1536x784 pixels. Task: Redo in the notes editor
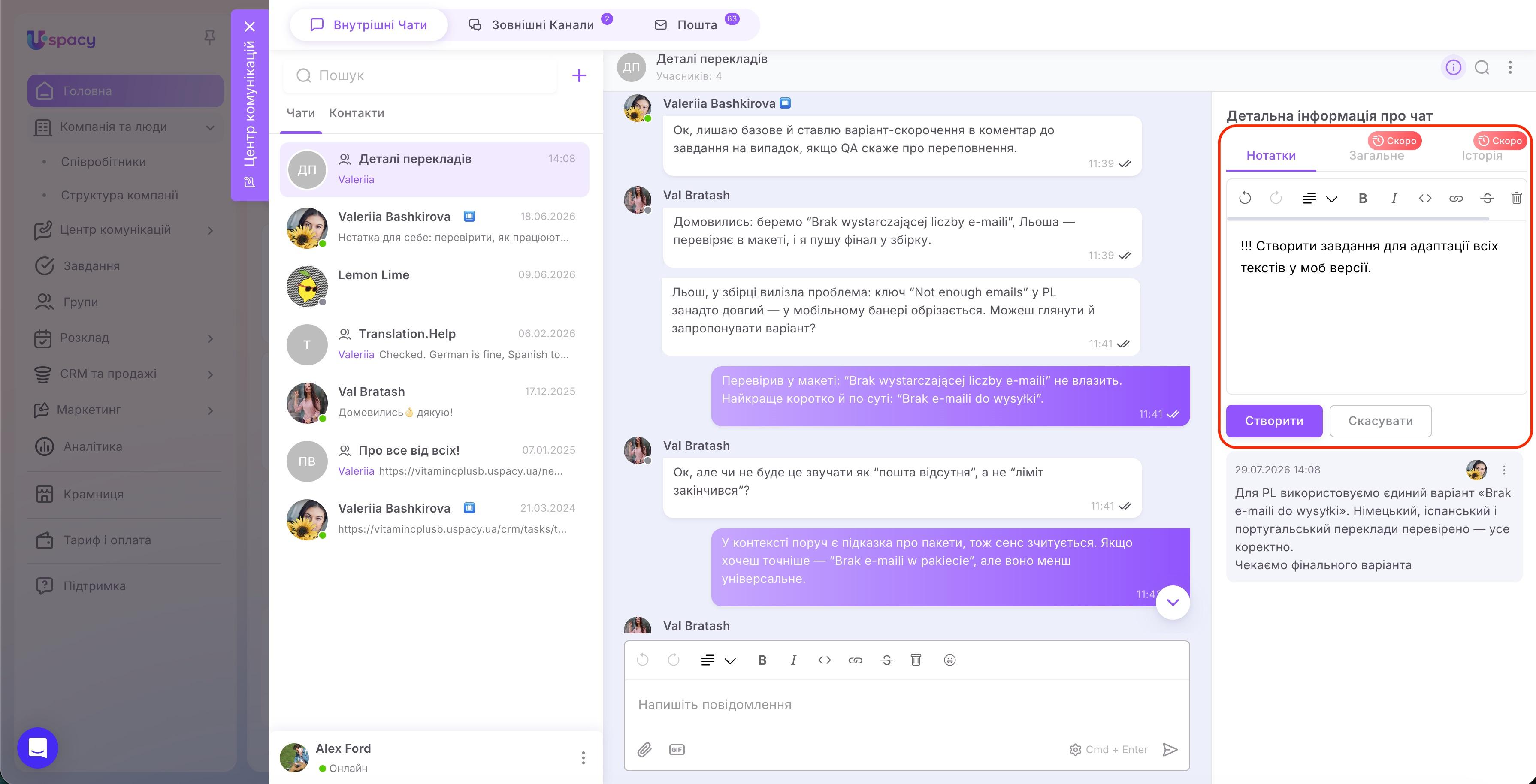[x=1276, y=198]
